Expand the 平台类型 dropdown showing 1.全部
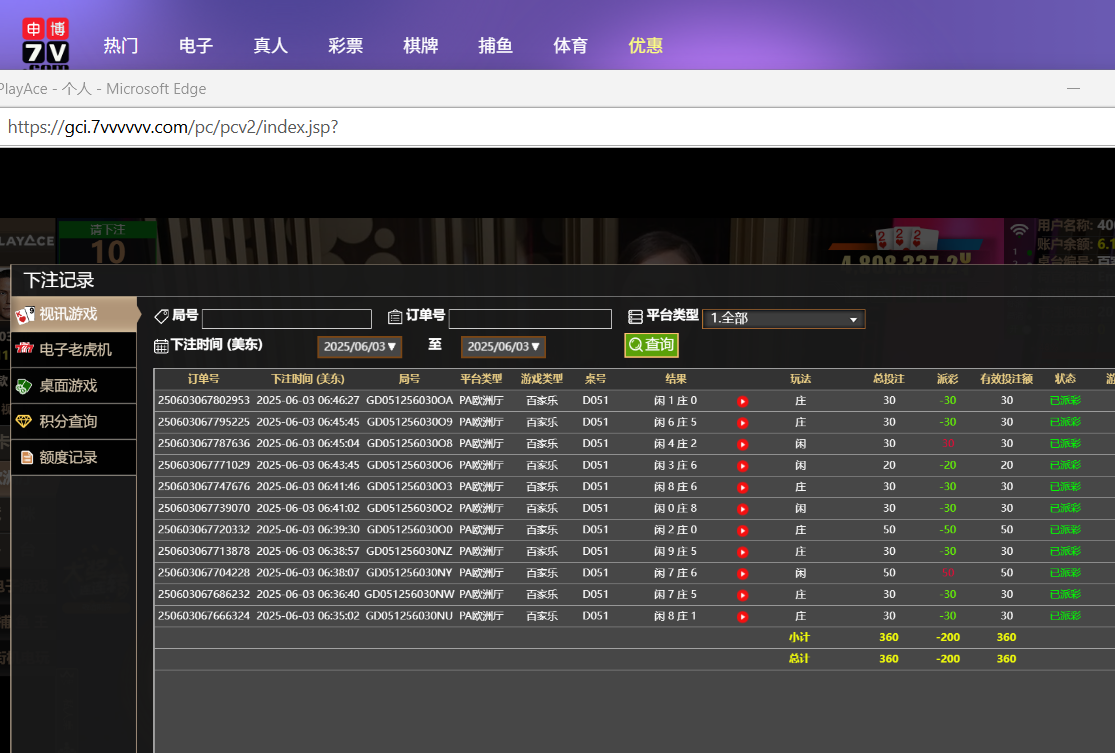Screen dimensions: 1115x753 (783, 319)
